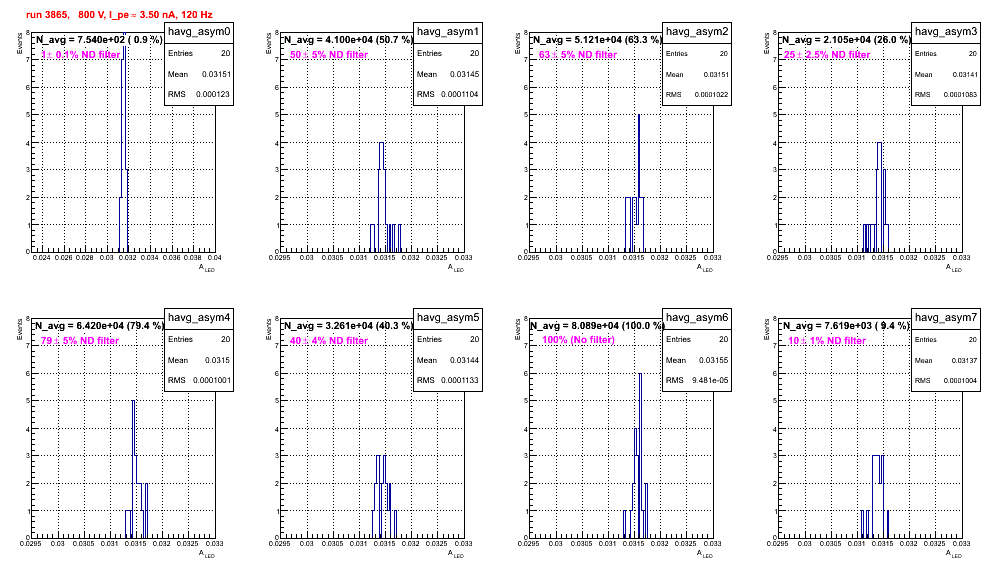
Task: Click the magenta '40± 4% ND filter' label
Action: (x=329, y=341)
